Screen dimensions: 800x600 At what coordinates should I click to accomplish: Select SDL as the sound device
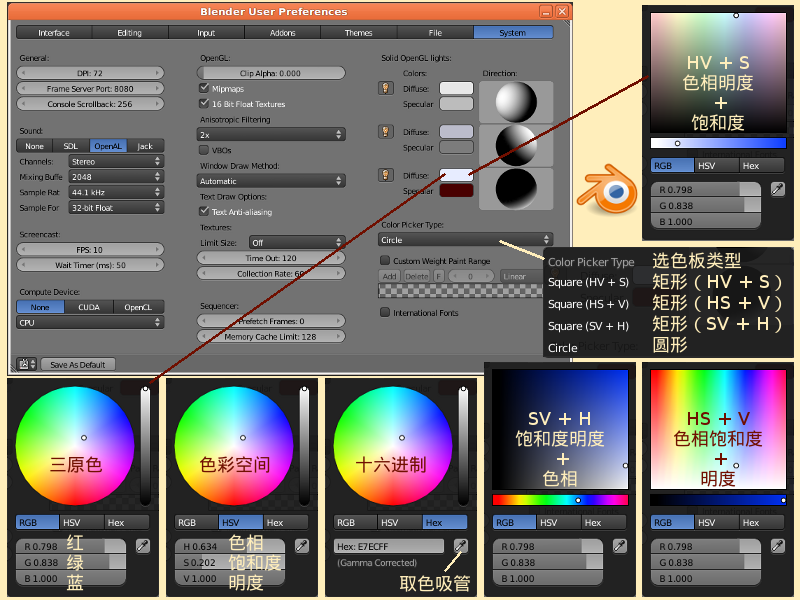click(x=71, y=146)
